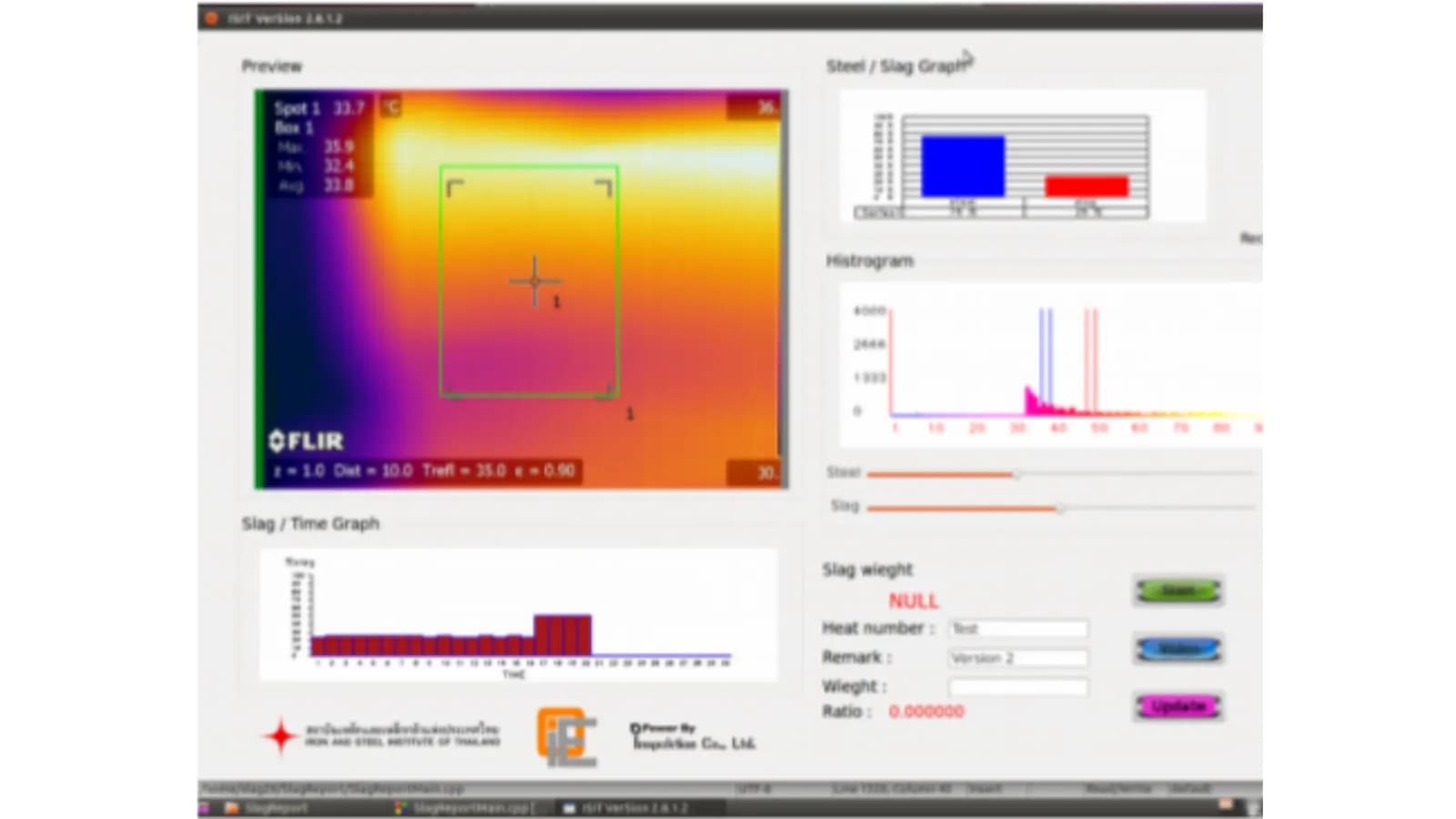This screenshot has width=1456, height=819.
Task: Click the Box 1 Max value 35.9
Action: tap(339, 147)
